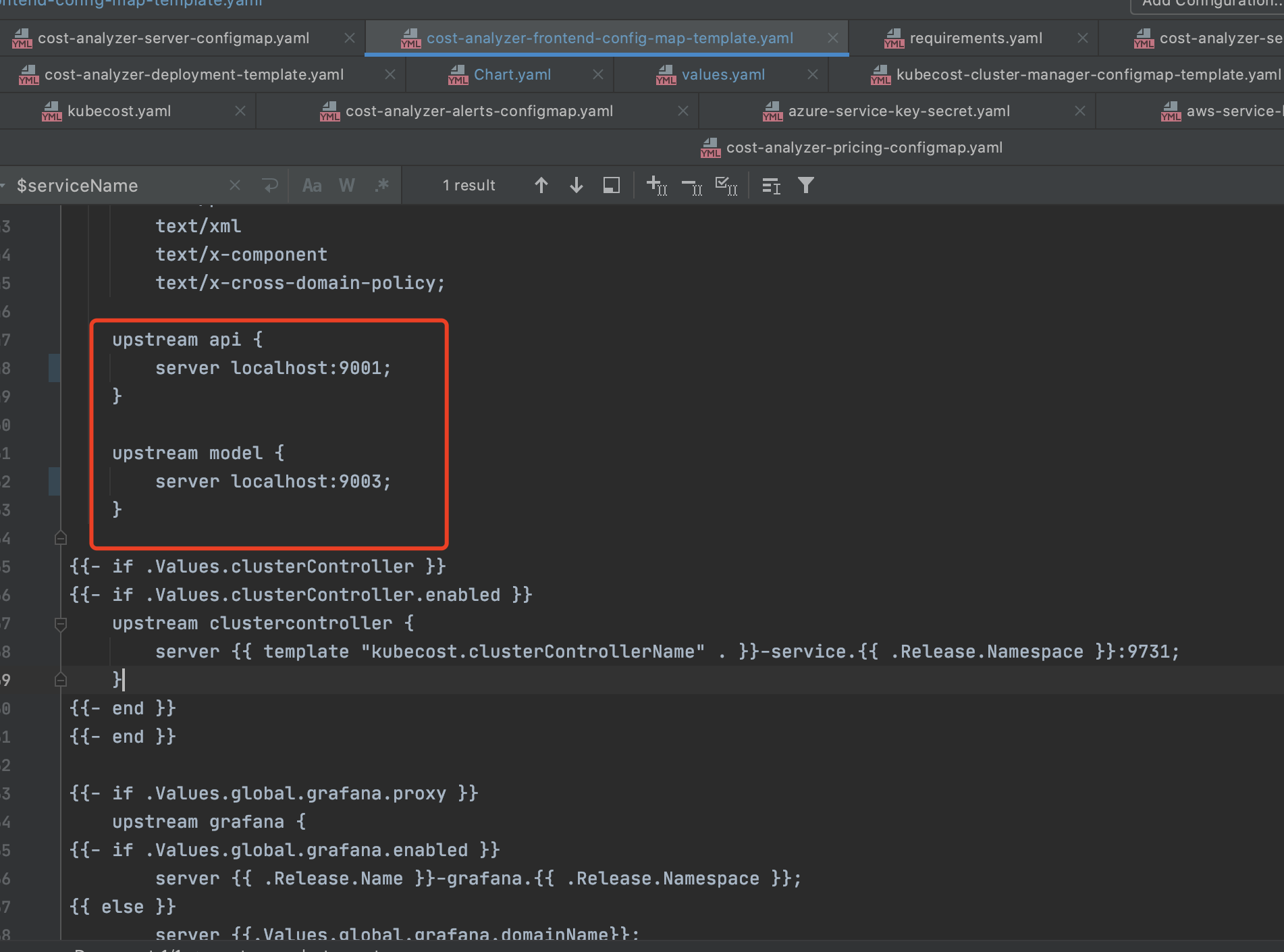The image size is (1284, 952).
Task: Click the highlighted search match on localhost:9001 line
Action: [x=311, y=368]
